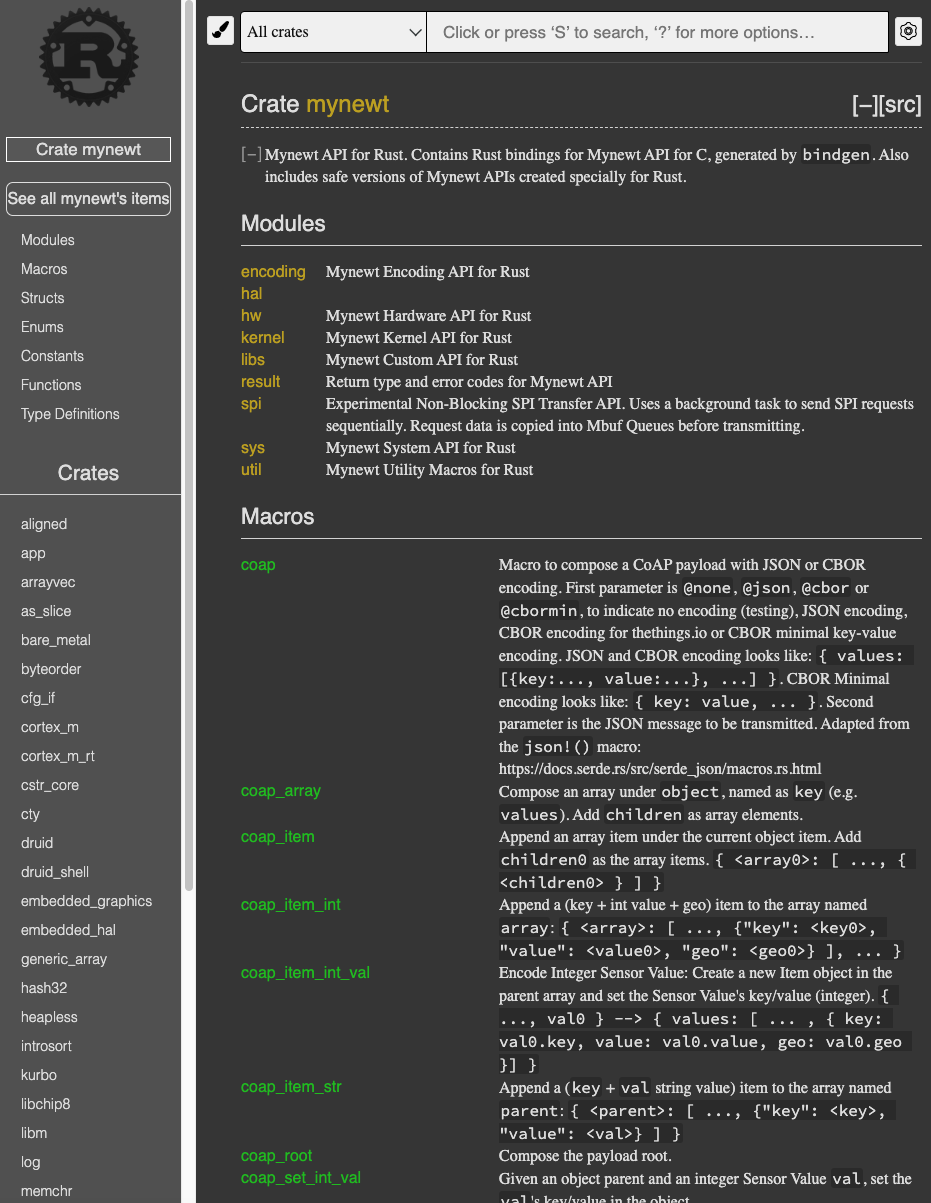
Task: Go to Macros section from sidebar
Action: point(44,269)
